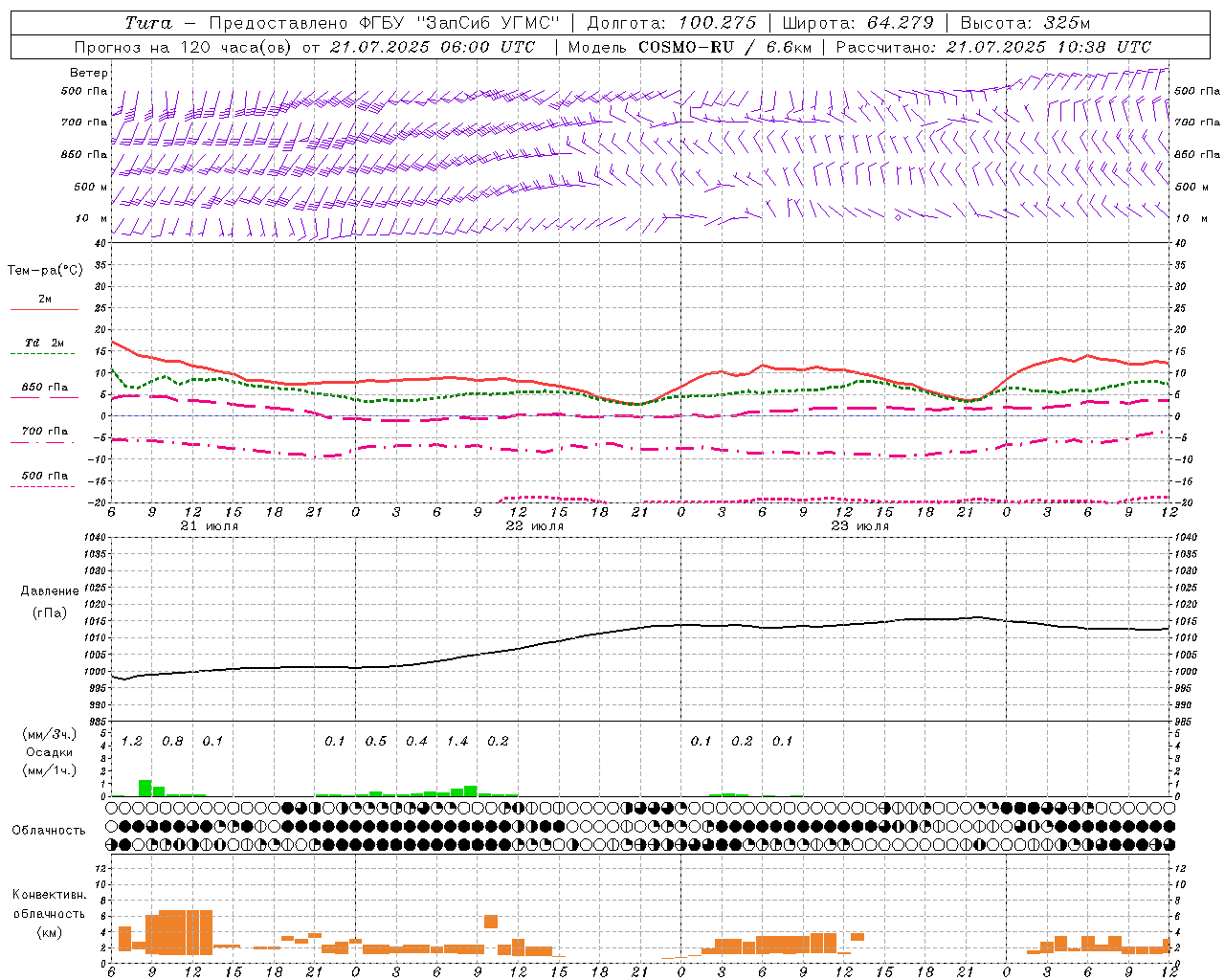Click 'Предоставлено ФГБУ "ЗапСиб УГМС"' provider text
Viewport: 1225px width, 980px height.
384,23
